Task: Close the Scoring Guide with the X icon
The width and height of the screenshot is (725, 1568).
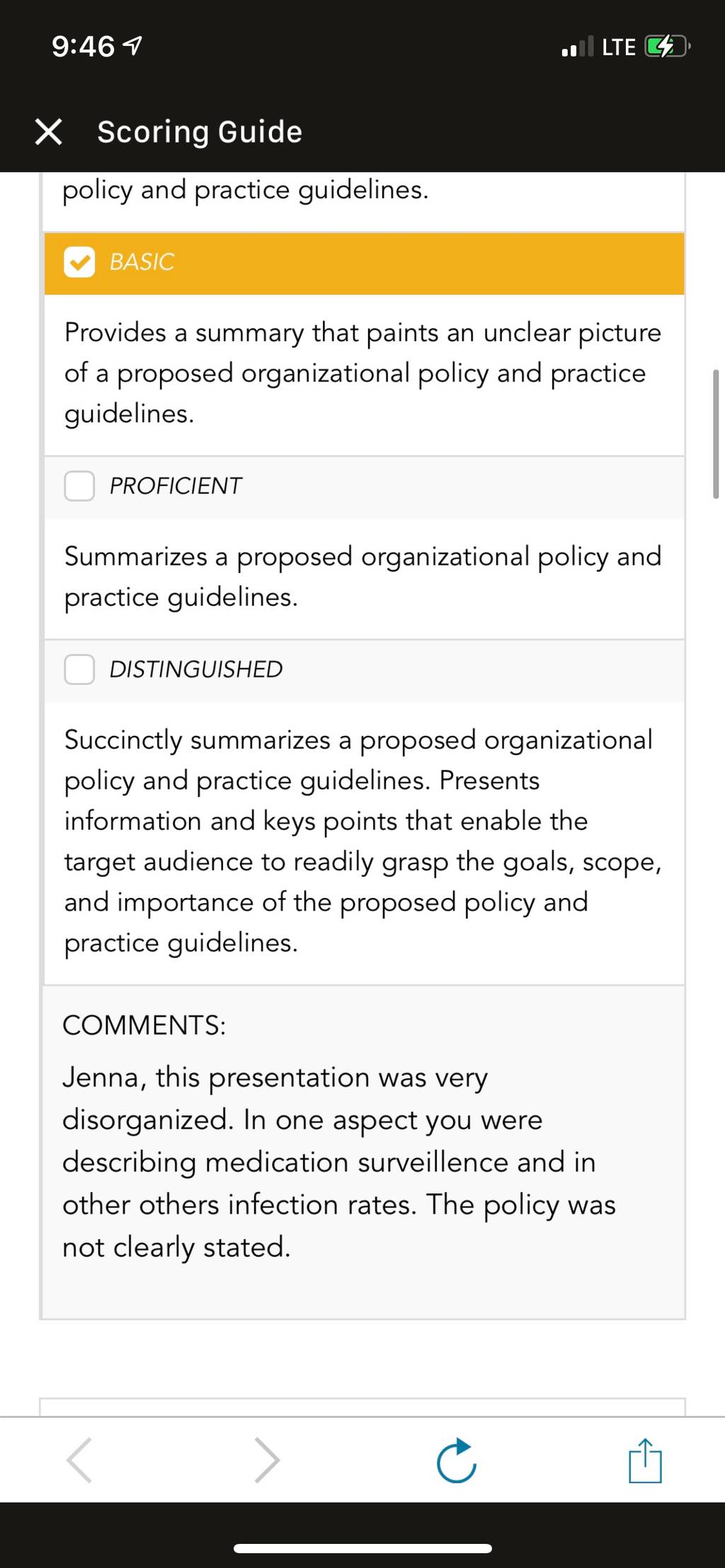Action: 48,132
